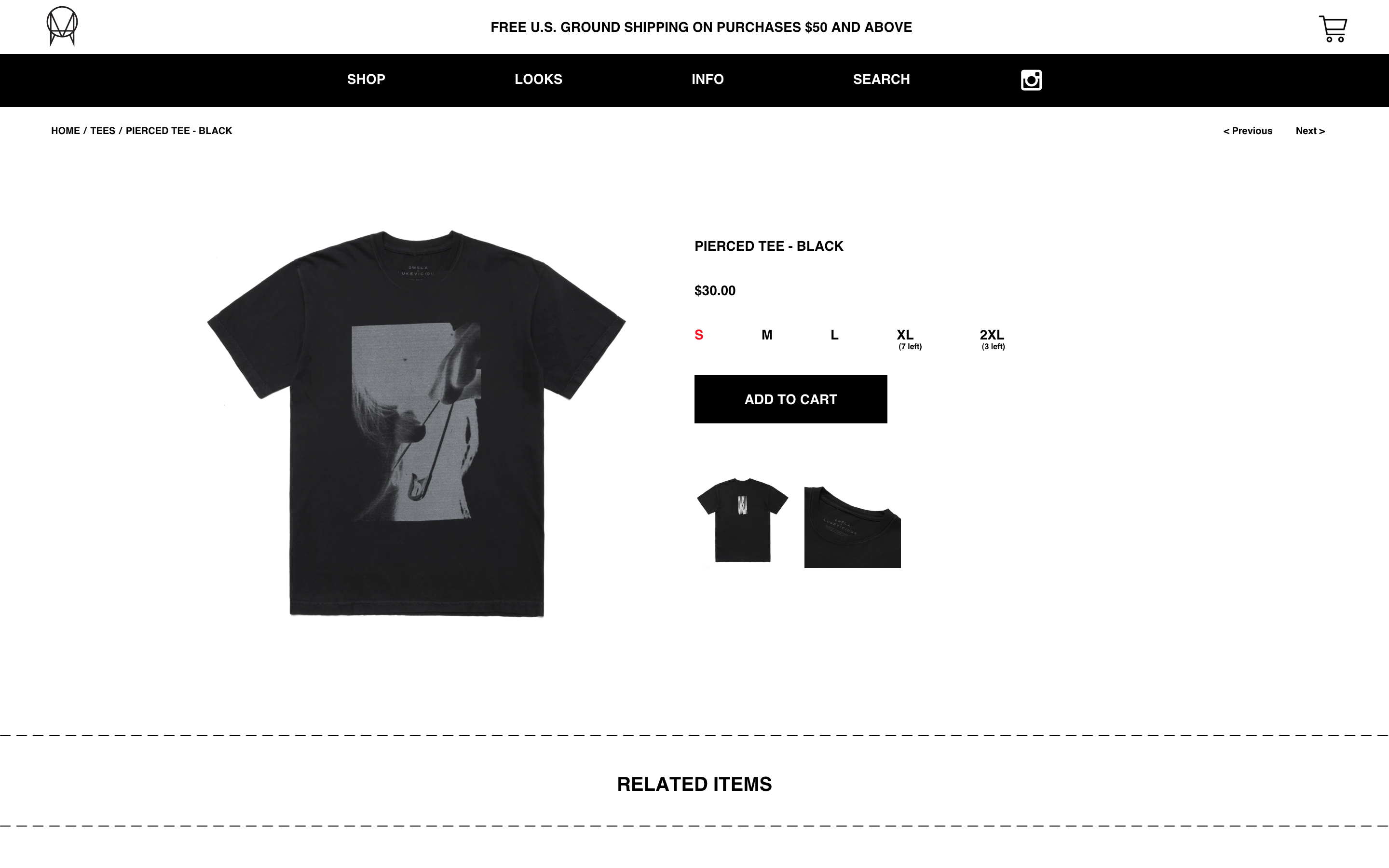Pick size 2XL with 3 left
The width and height of the screenshot is (1389, 868).
[993, 339]
